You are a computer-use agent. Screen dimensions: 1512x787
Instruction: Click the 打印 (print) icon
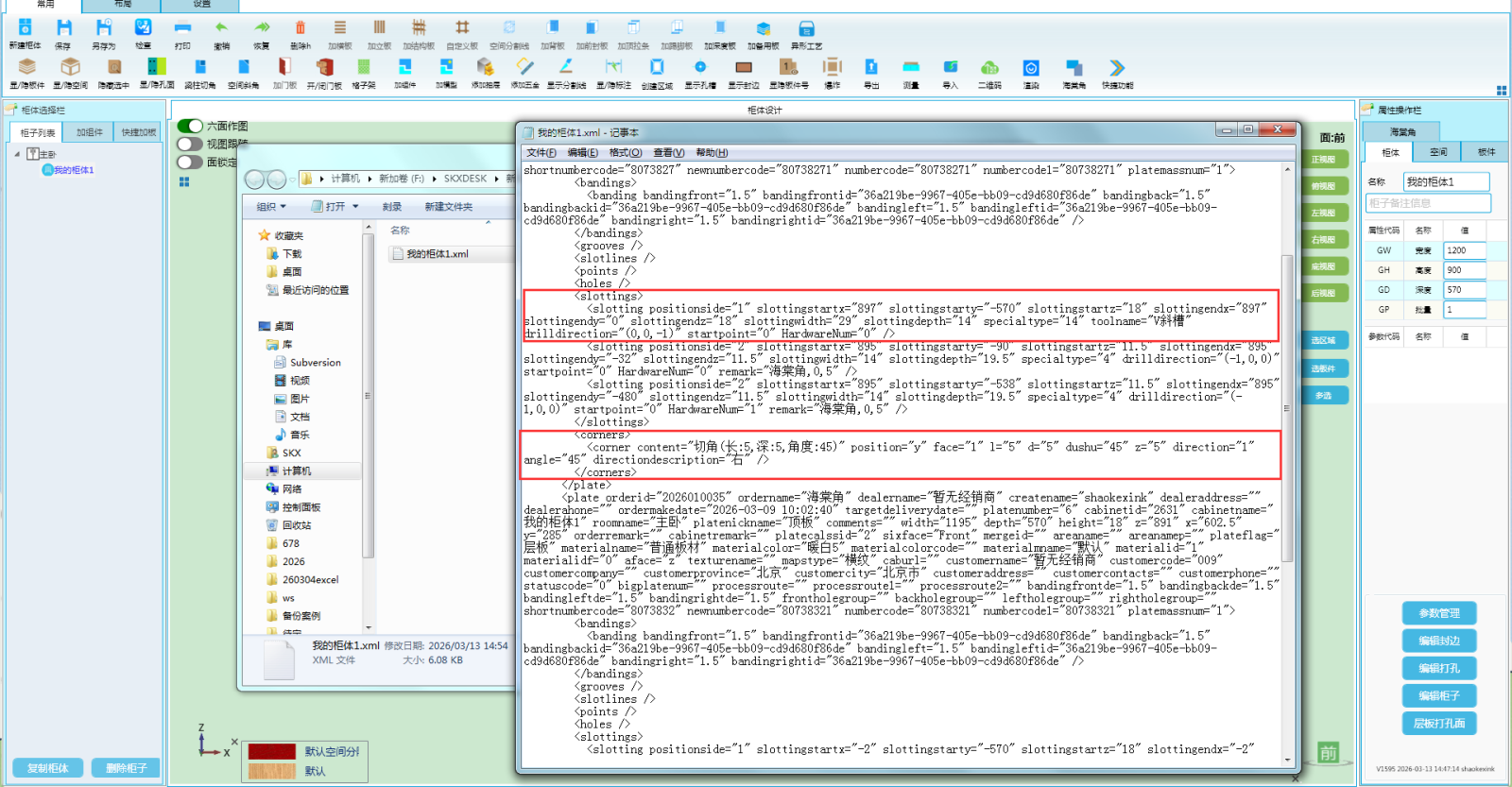click(182, 28)
